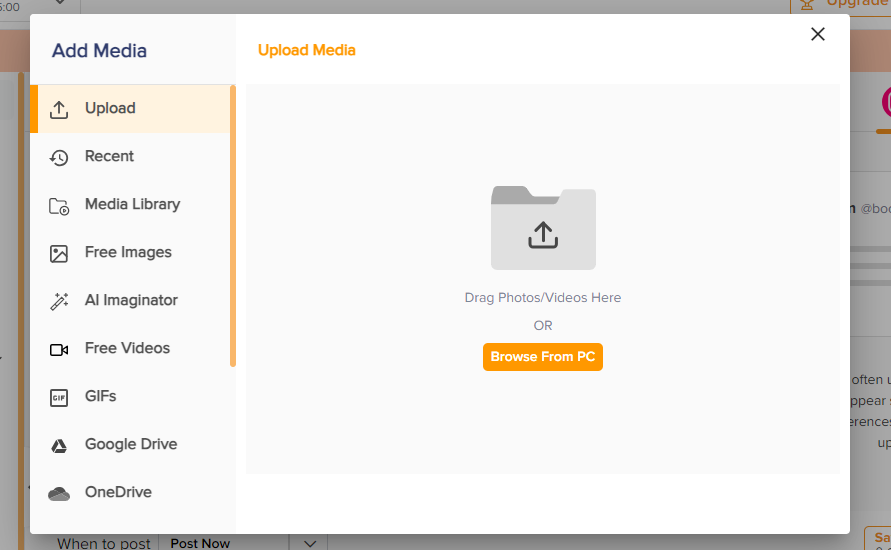Open the Recent media section
Image resolution: width=891 pixels, height=550 pixels.
[131, 156]
